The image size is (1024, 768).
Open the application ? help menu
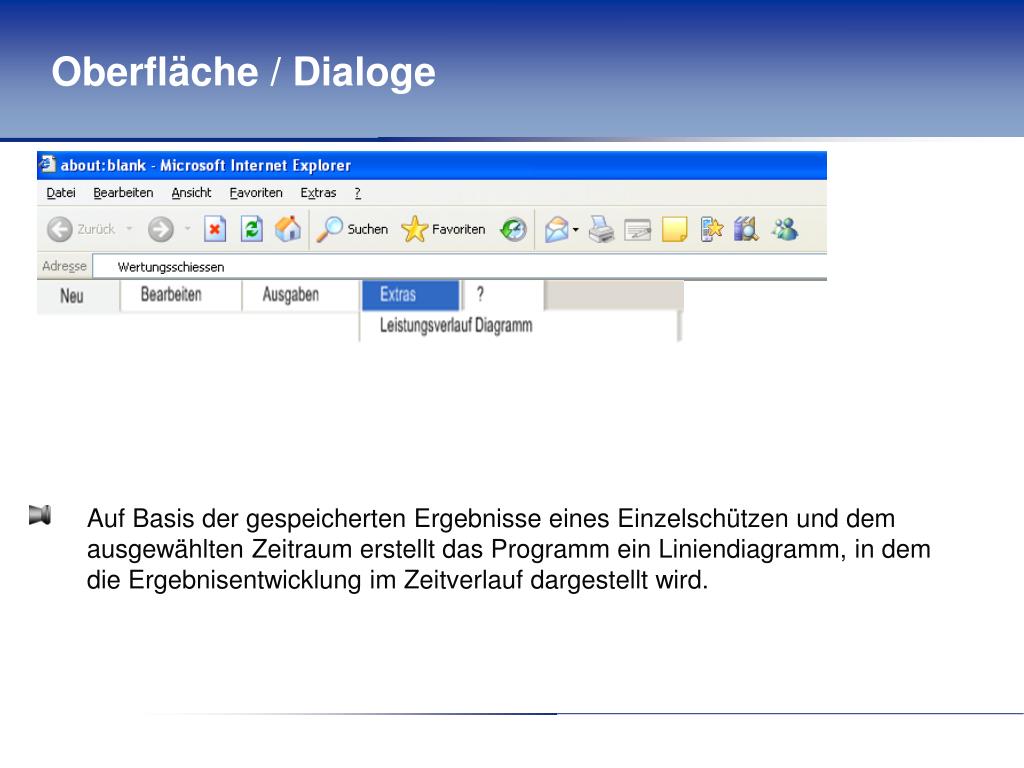[481, 295]
